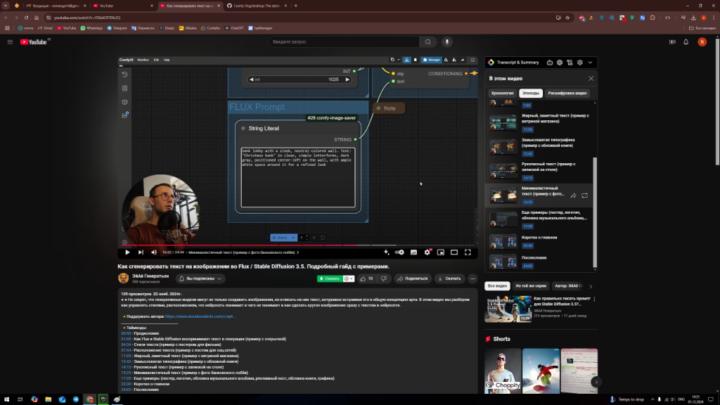Toggle the autoplay switch in player
This screenshot has width=720, height=405.
399,252
